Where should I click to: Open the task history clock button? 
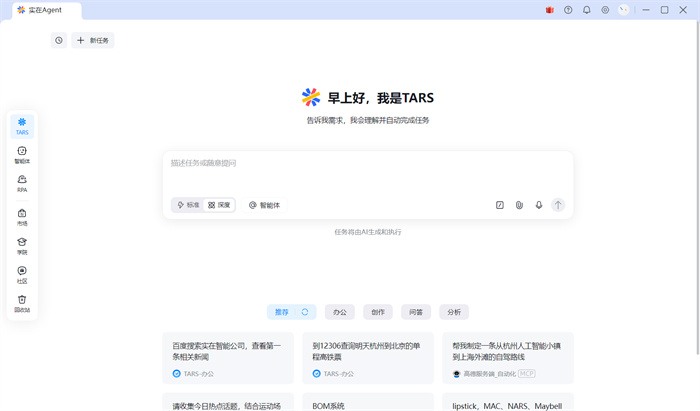click(x=59, y=40)
